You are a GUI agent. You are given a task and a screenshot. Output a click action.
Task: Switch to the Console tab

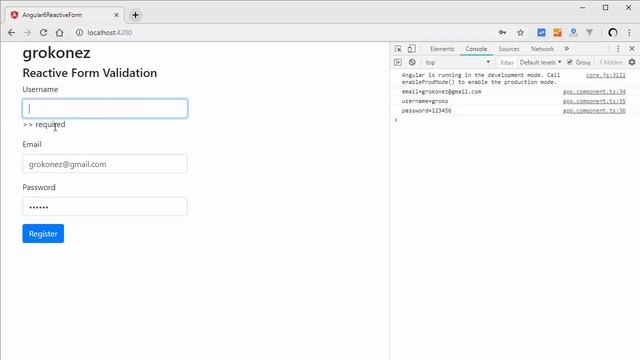[476, 49]
